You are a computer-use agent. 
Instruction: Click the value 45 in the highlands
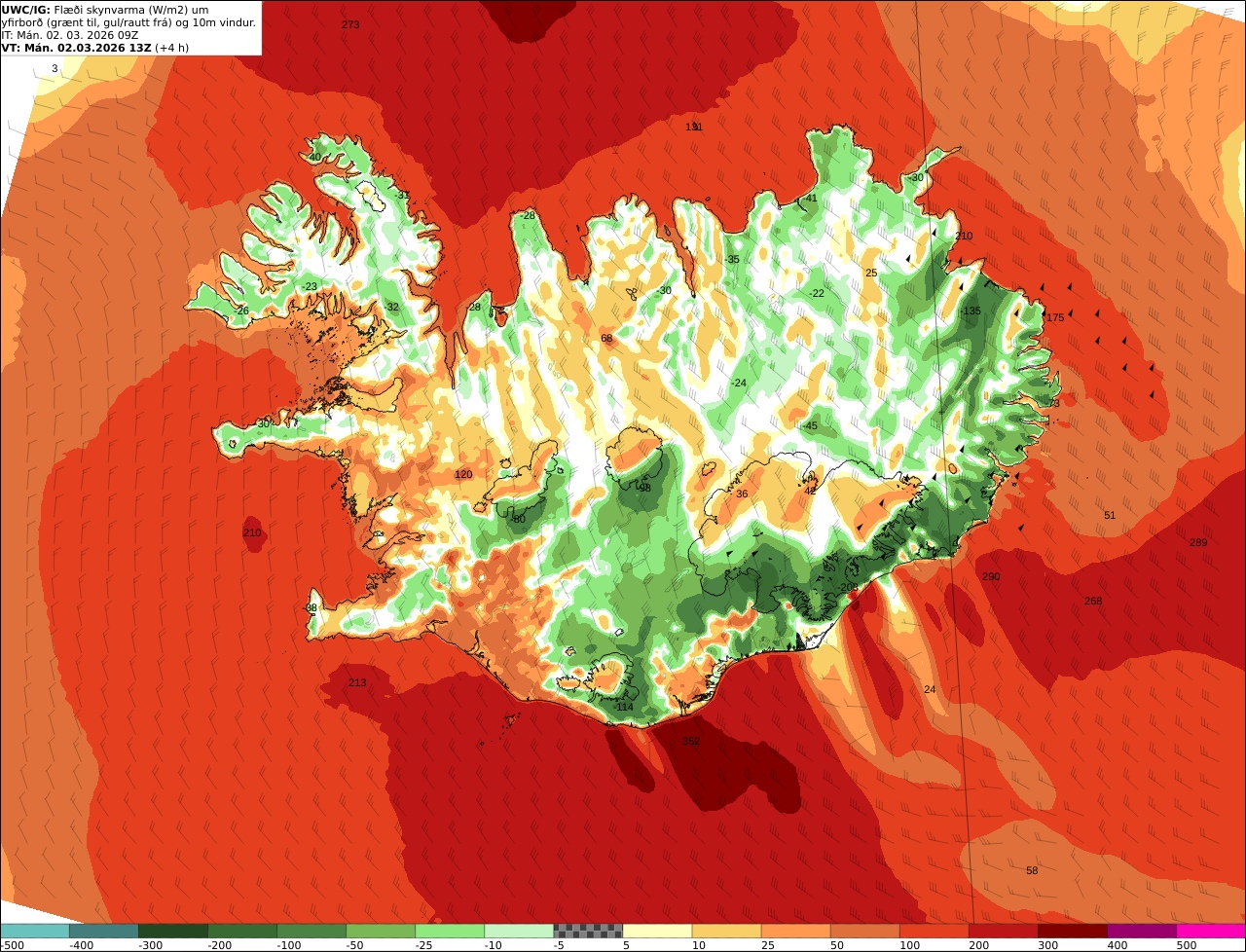812,426
